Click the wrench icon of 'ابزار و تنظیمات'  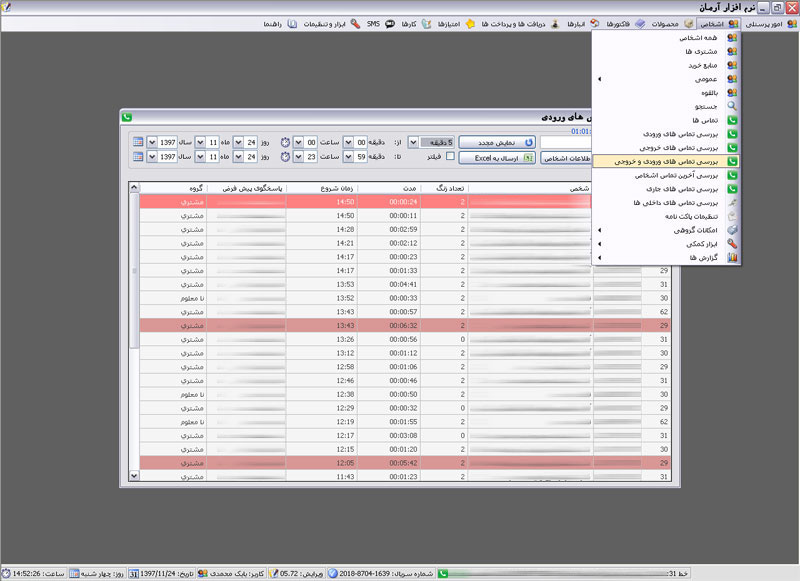point(355,24)
